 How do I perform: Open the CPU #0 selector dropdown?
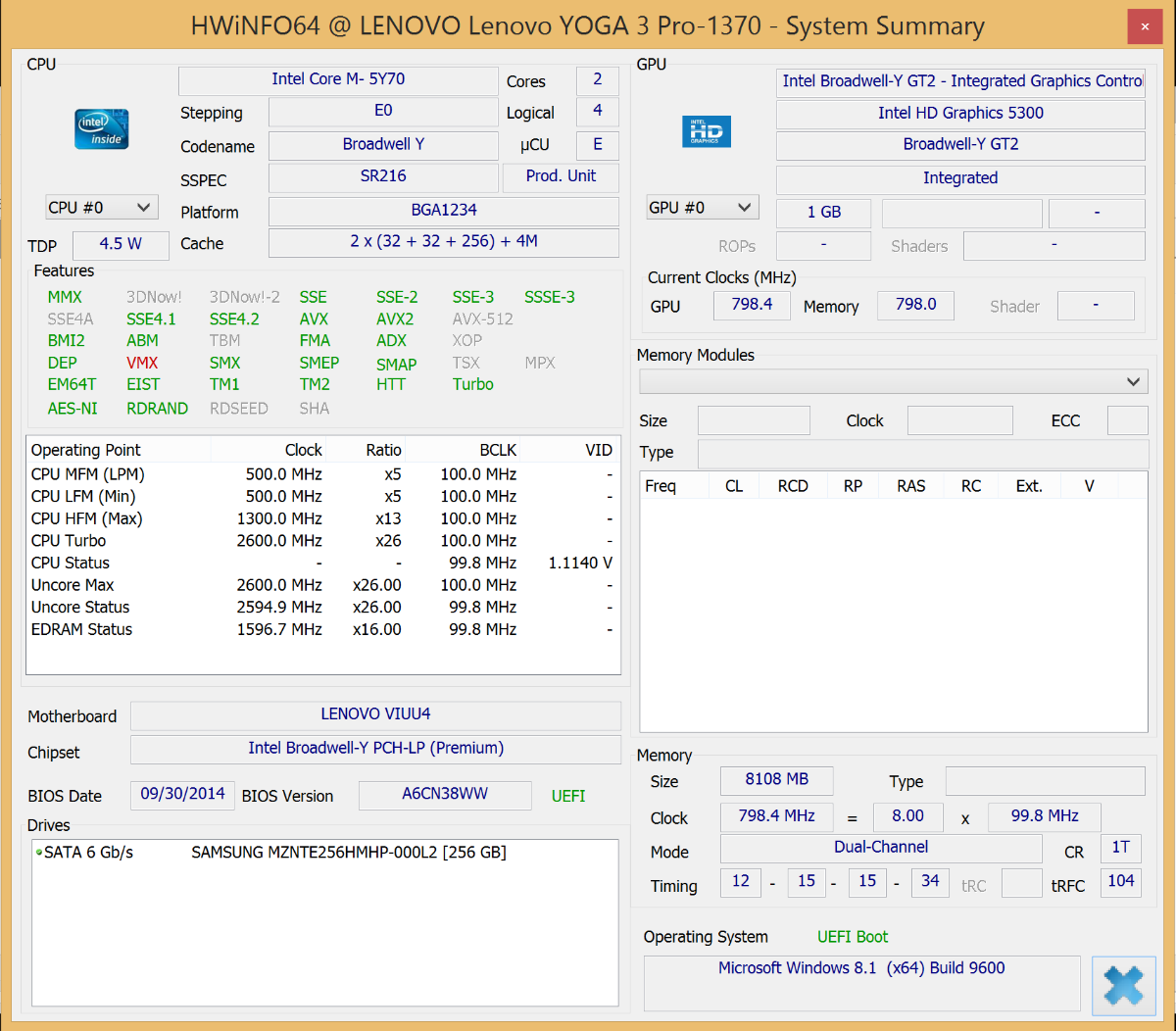(101, 208)
